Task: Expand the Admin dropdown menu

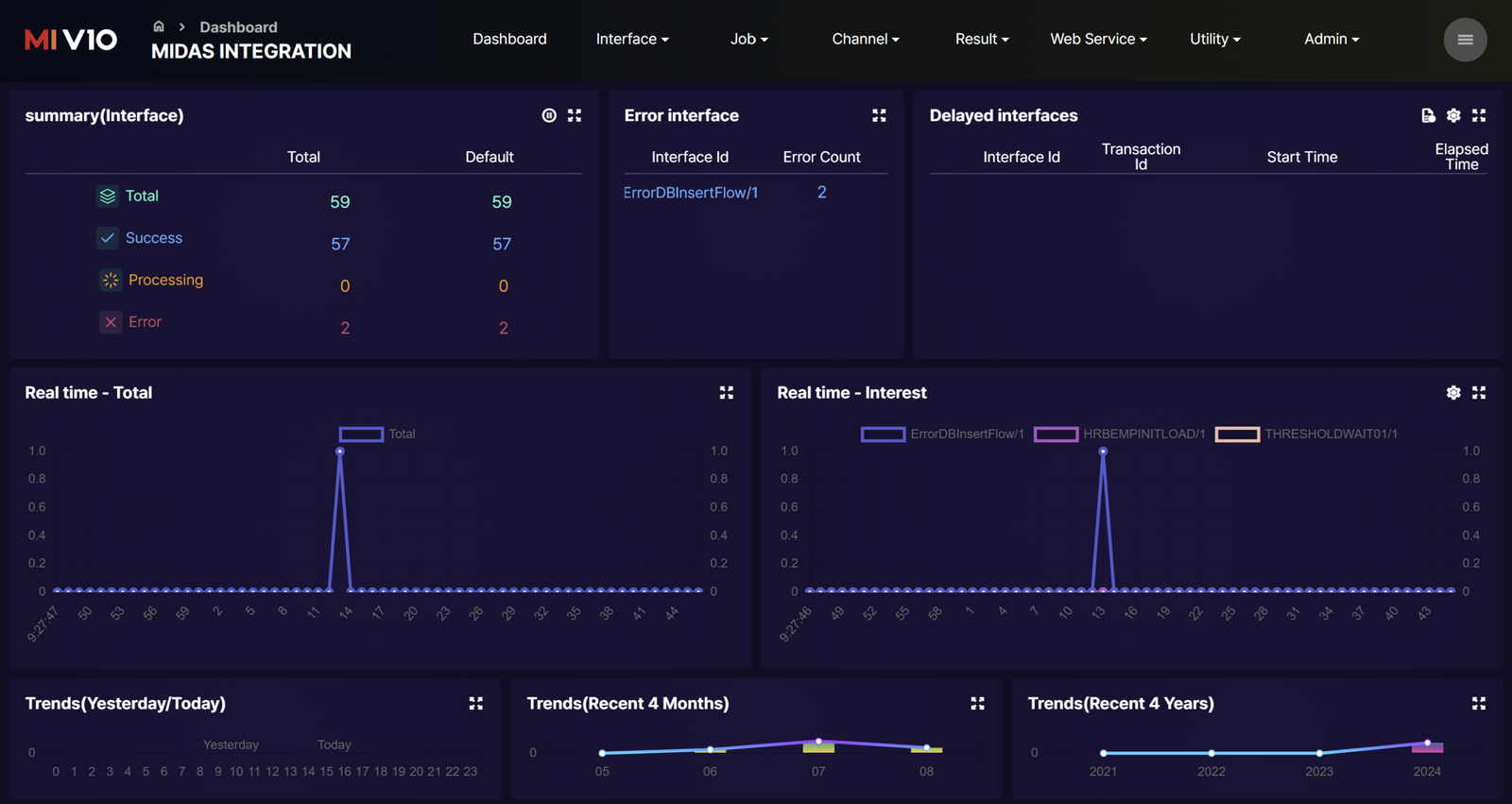Action: point(1331,39)
